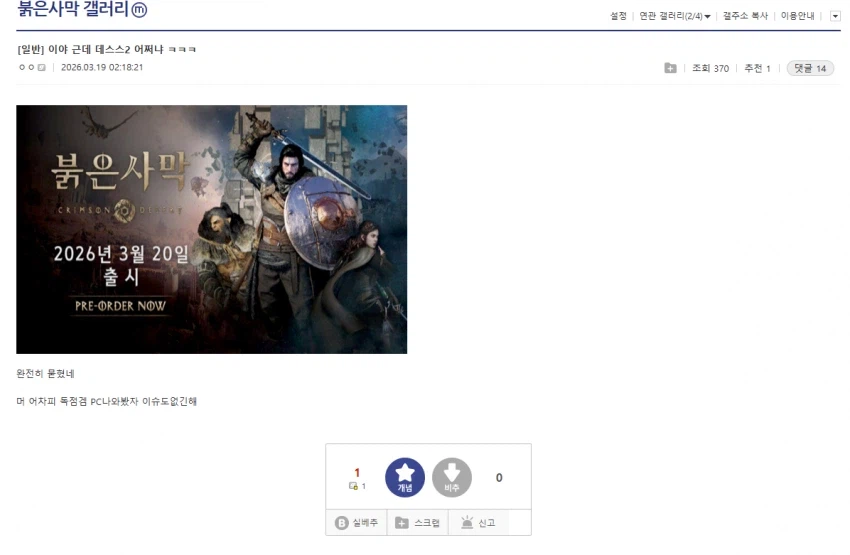
Task: Click the downvote count 0
Action: click(x=499, y=477)
